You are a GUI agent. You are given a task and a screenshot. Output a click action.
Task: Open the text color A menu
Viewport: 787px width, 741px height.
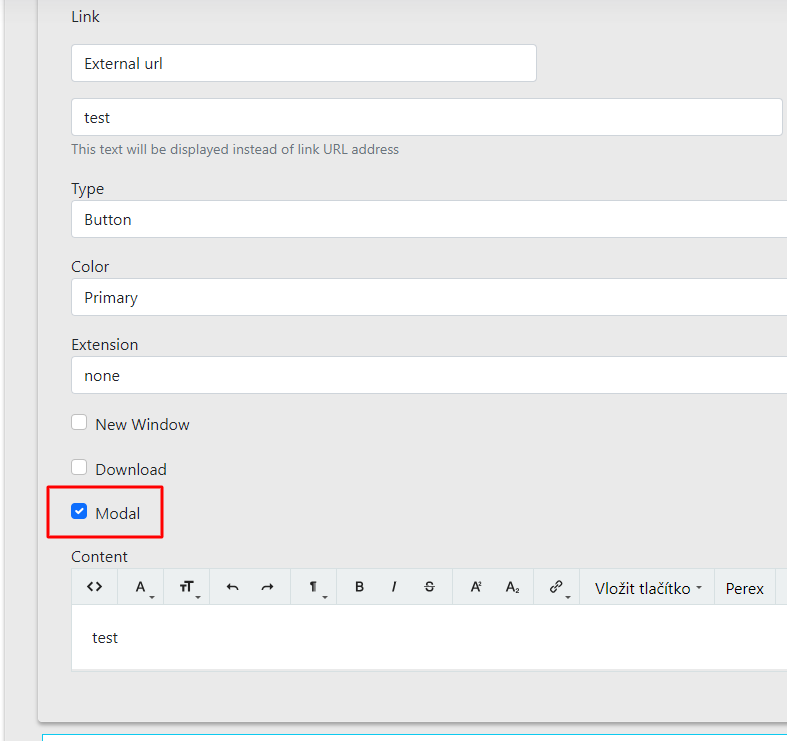click(141, 587)
